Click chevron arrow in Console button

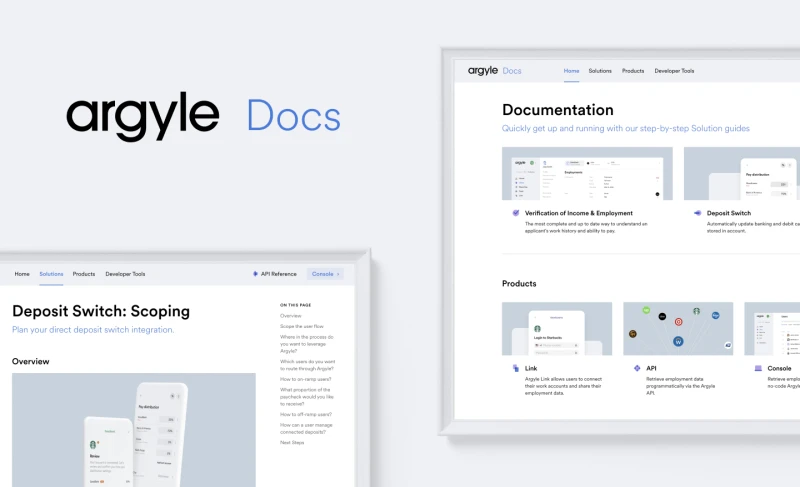point(338,274)
